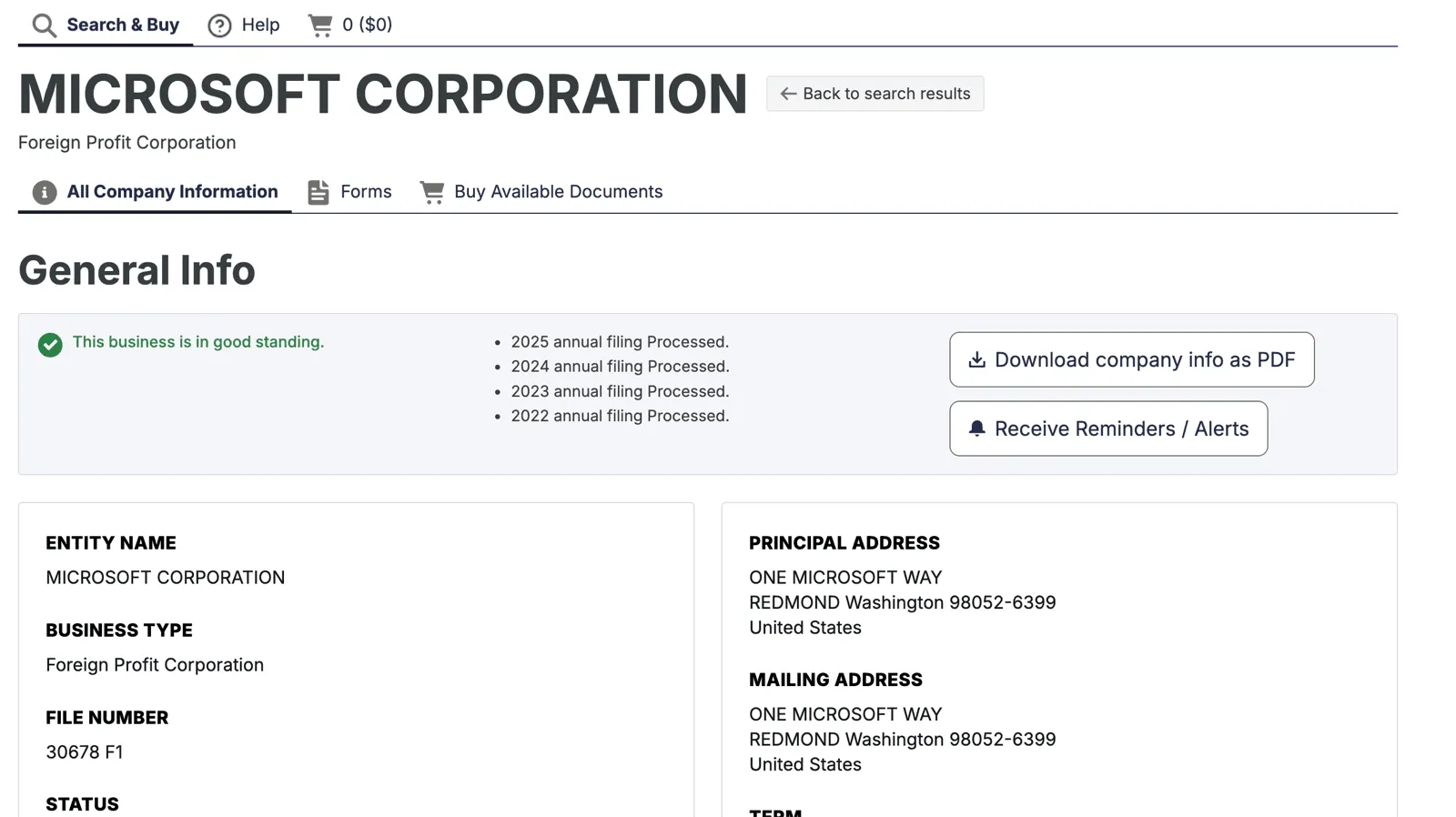Click the back arrow icon
The image size is (1456, 817).
pos(788,94)
